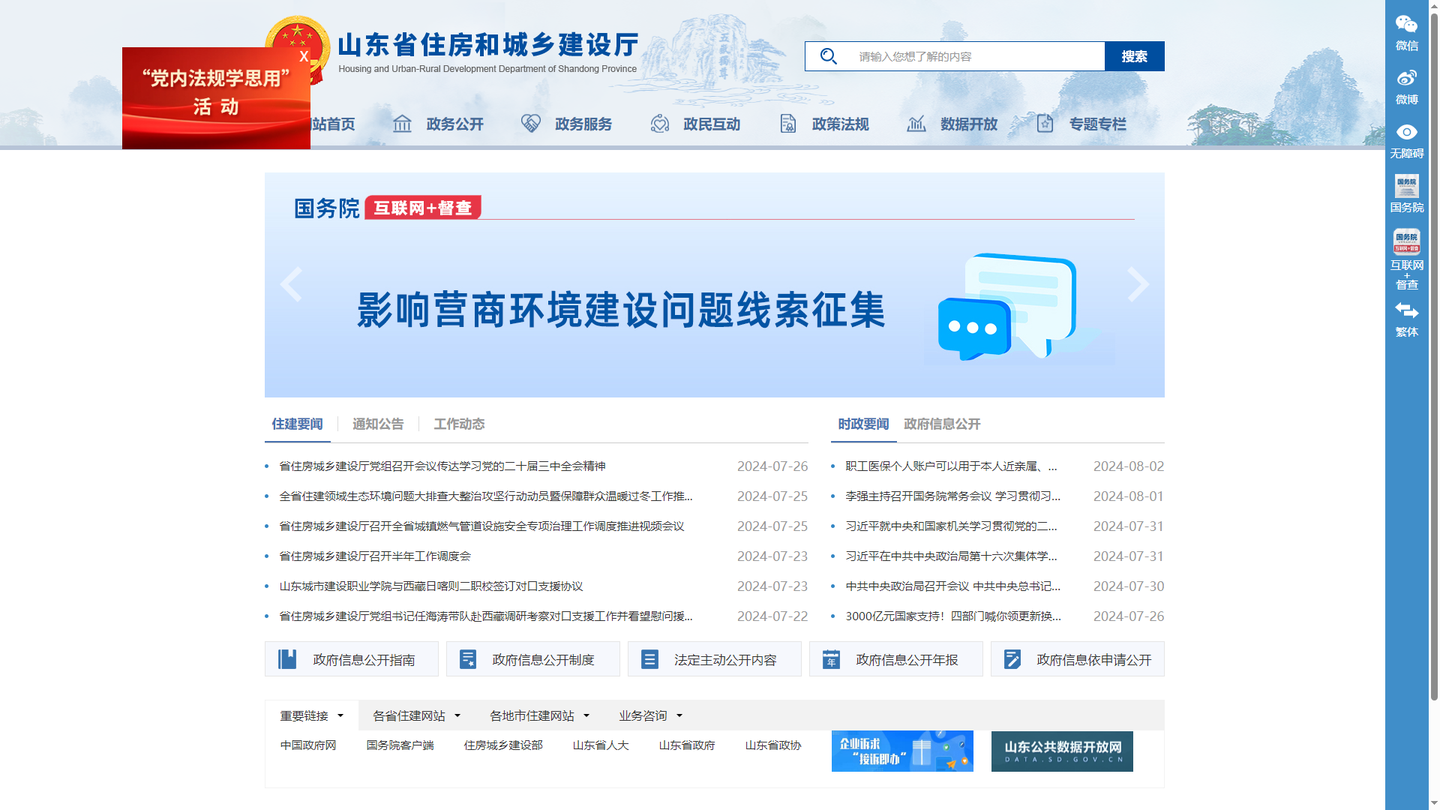Click the 法定主动公开内容 list icon
The width and height of the screenshot is (1440, 810).
pos(650,659)
